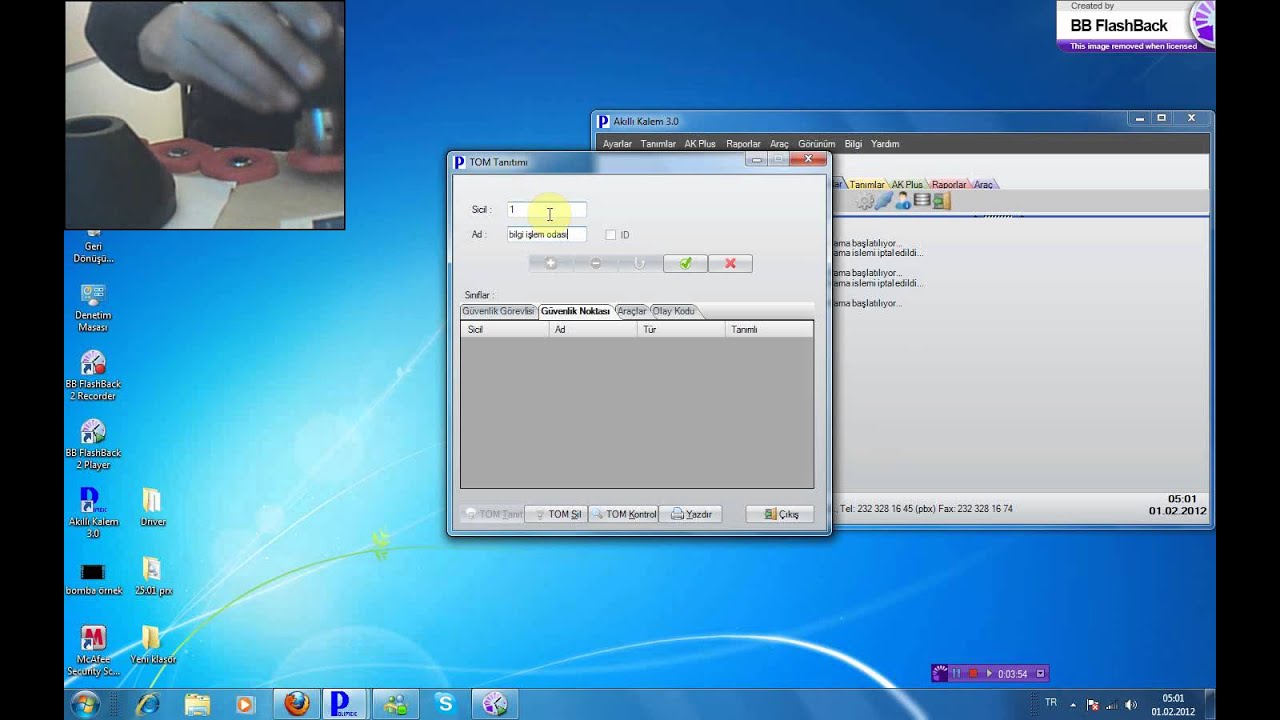Click the database icon in toolbar
The width and height of the screenshot is (1280, 720).
pyautogui.click(x=922, y=201)
